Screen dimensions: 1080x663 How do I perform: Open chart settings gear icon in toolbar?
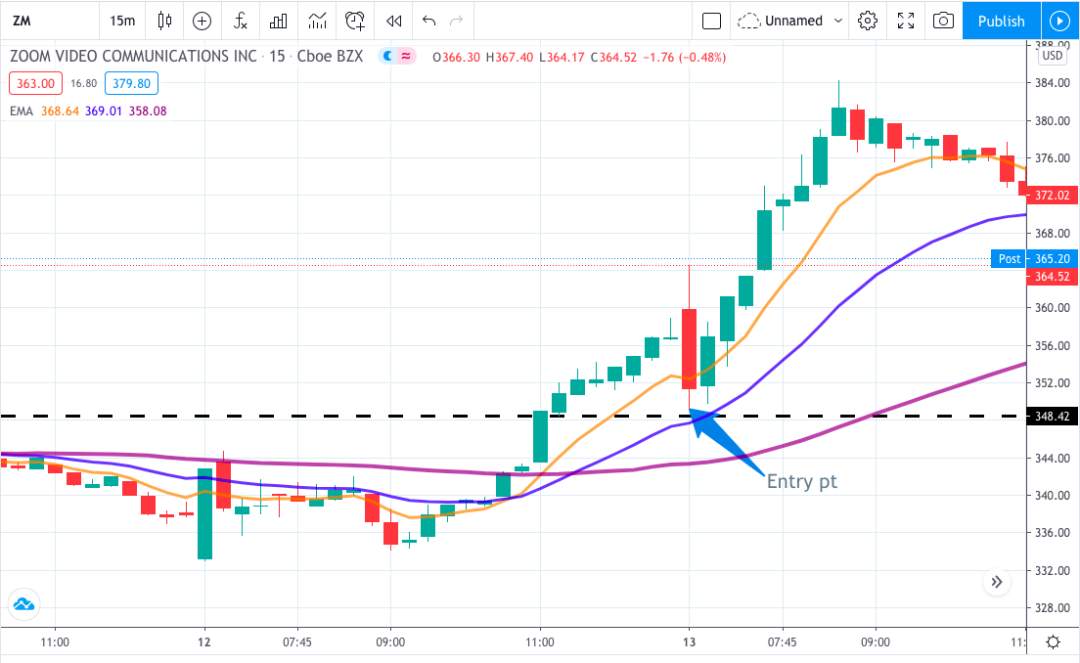(x=868, y=21)
